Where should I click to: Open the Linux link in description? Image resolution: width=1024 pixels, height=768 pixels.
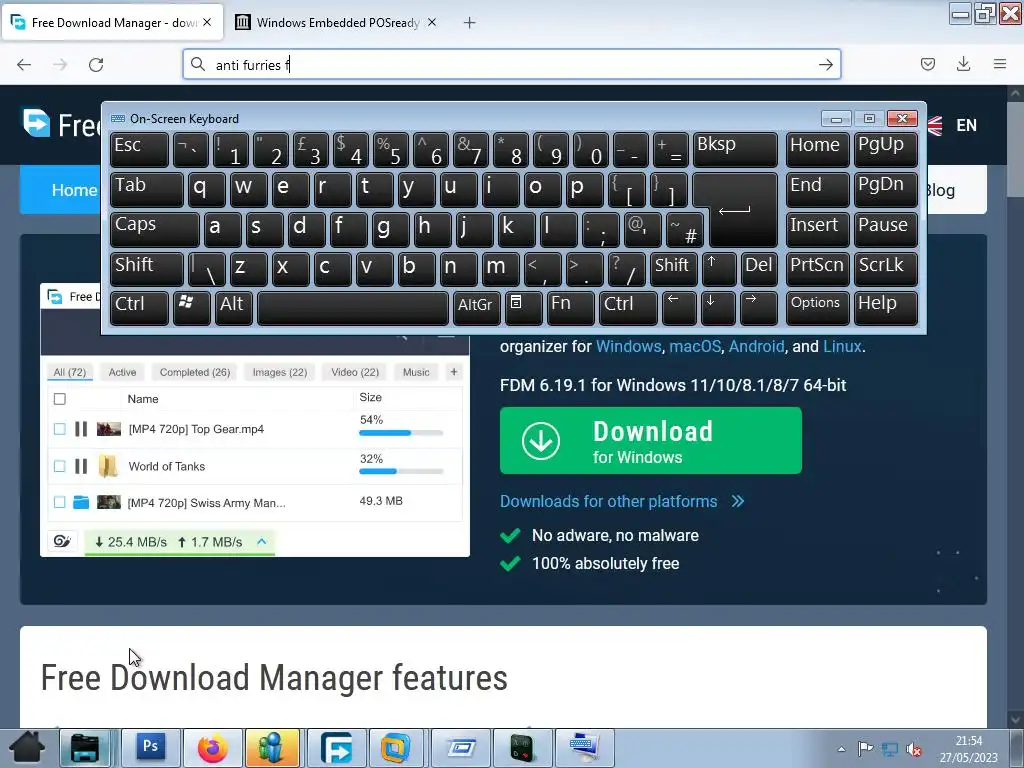(842, 346)
